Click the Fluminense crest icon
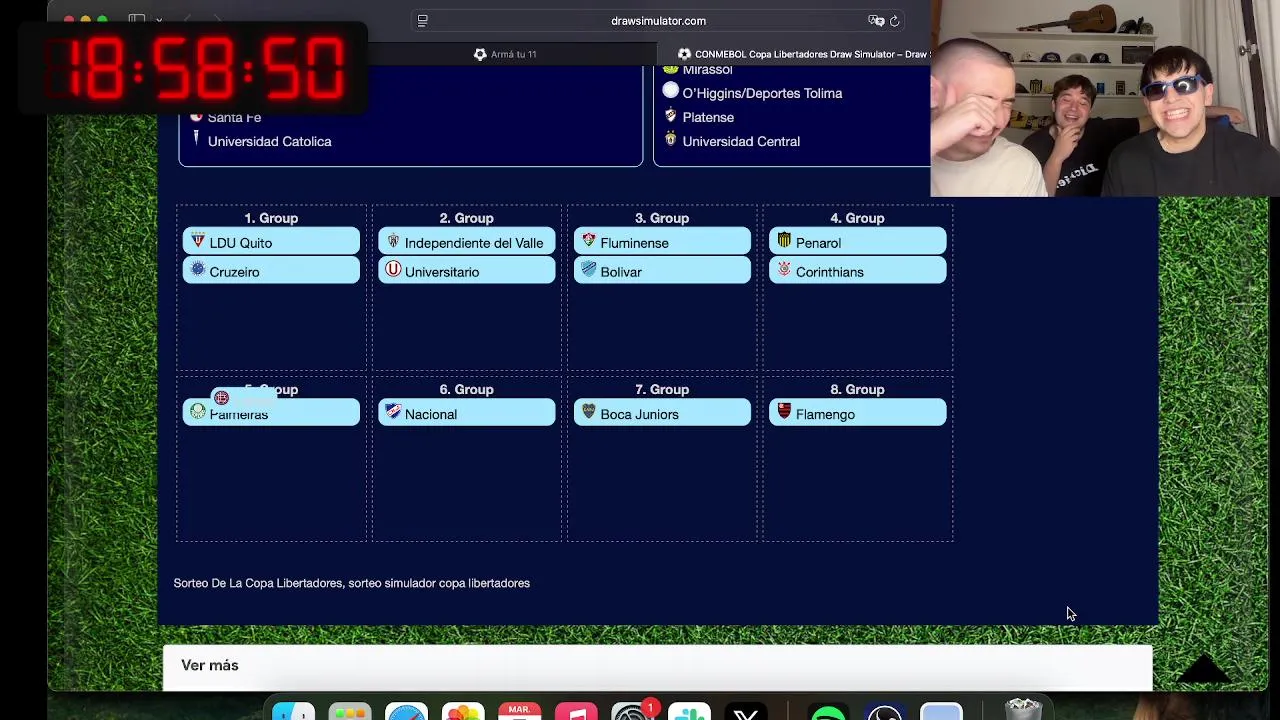This screenshot has height=720, width=1280. click(x=589, y=242)
